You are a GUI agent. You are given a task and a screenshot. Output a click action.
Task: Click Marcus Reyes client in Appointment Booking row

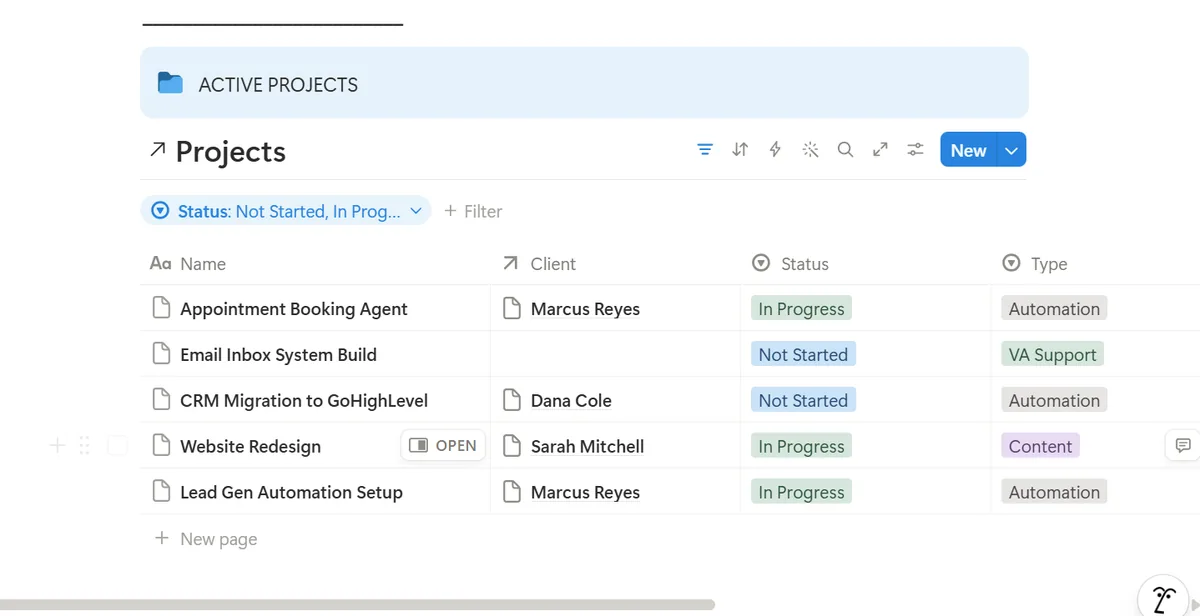click(585, 309)
